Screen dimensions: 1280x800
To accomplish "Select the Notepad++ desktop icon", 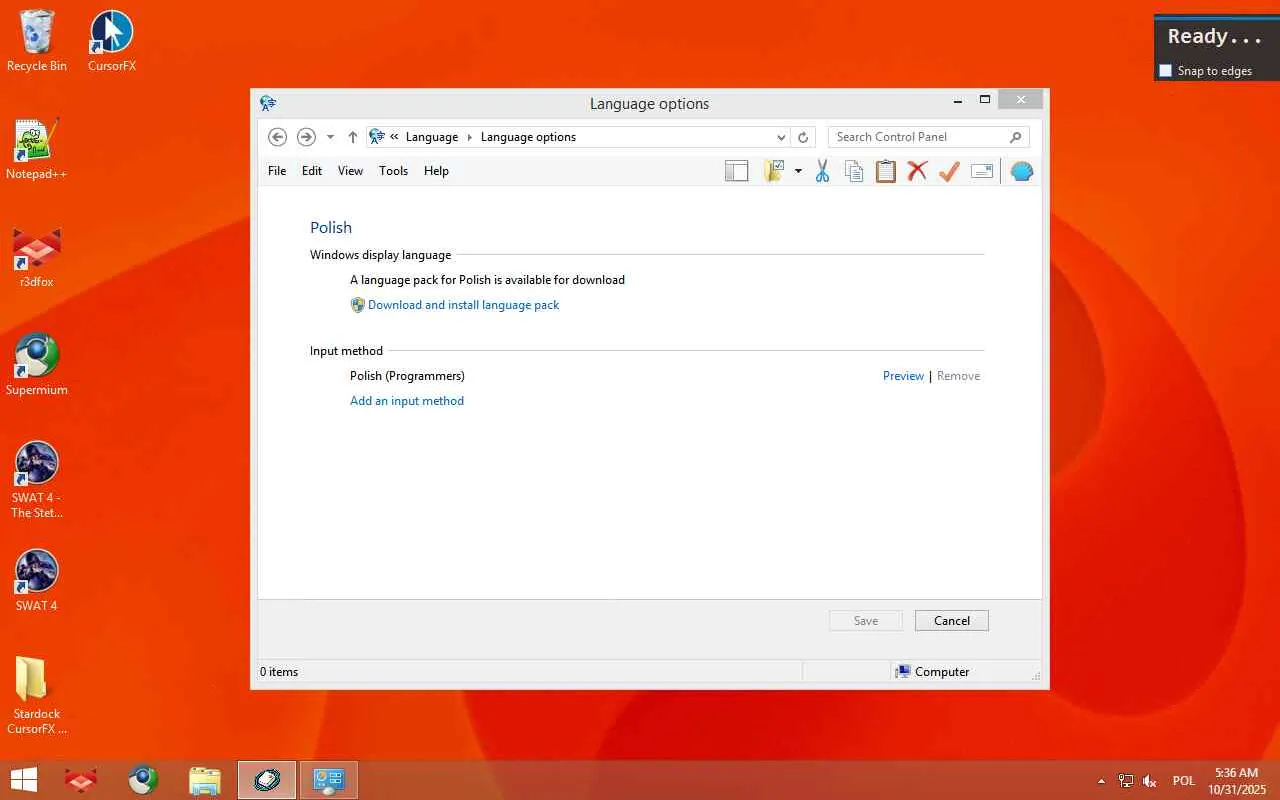I will tap(37, 149).
